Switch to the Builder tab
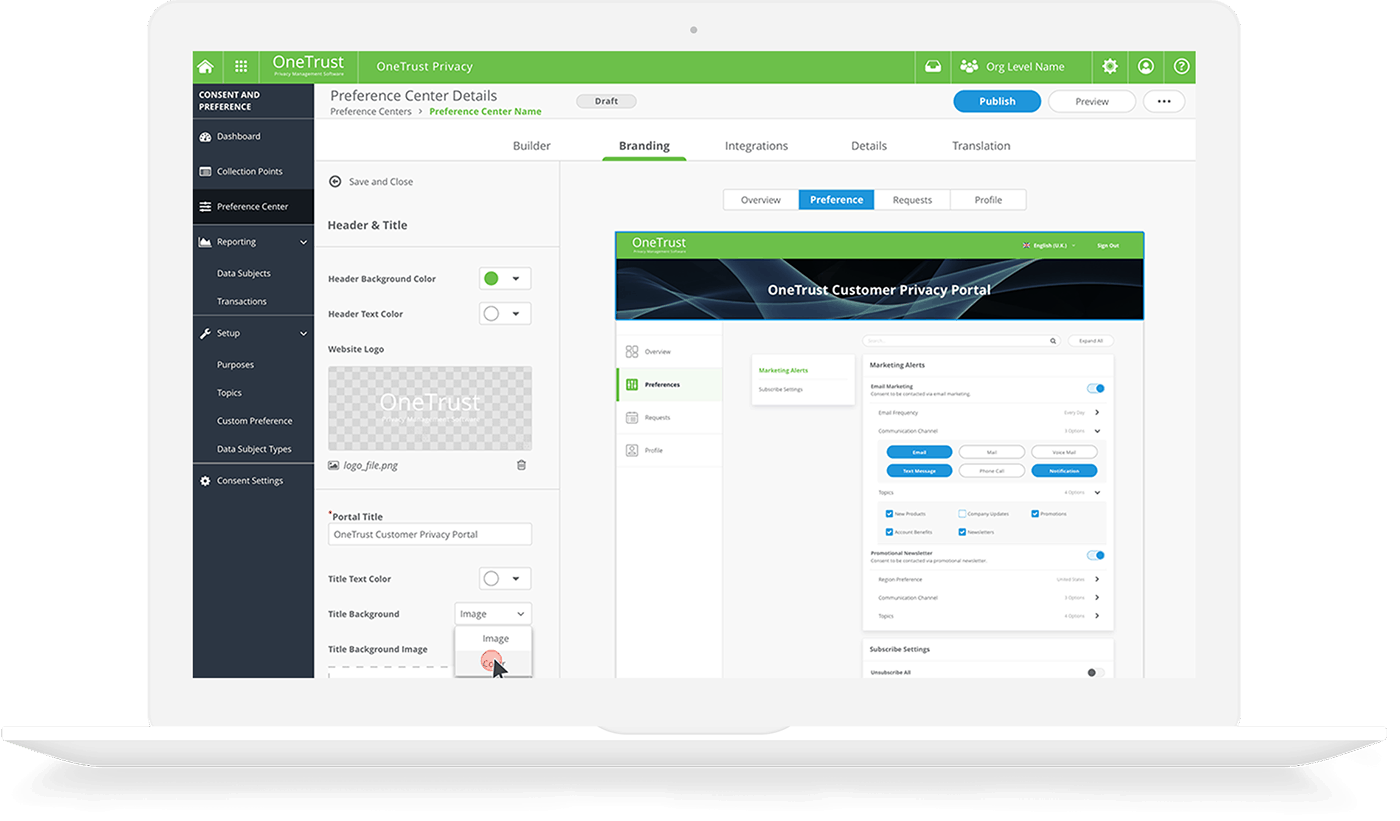The image size is (1400, 821). [532, 146]
